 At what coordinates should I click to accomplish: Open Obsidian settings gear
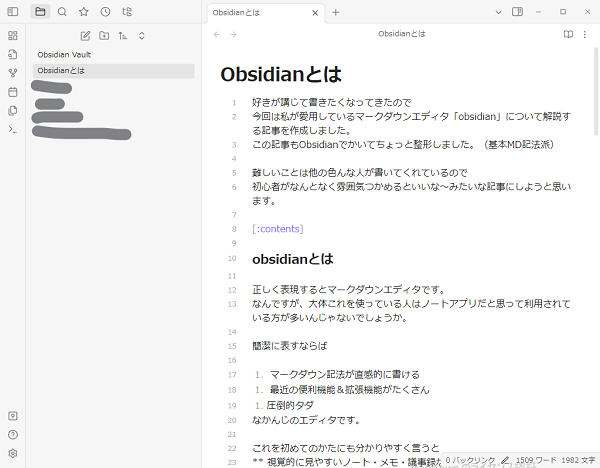click(x=13, y=453)
